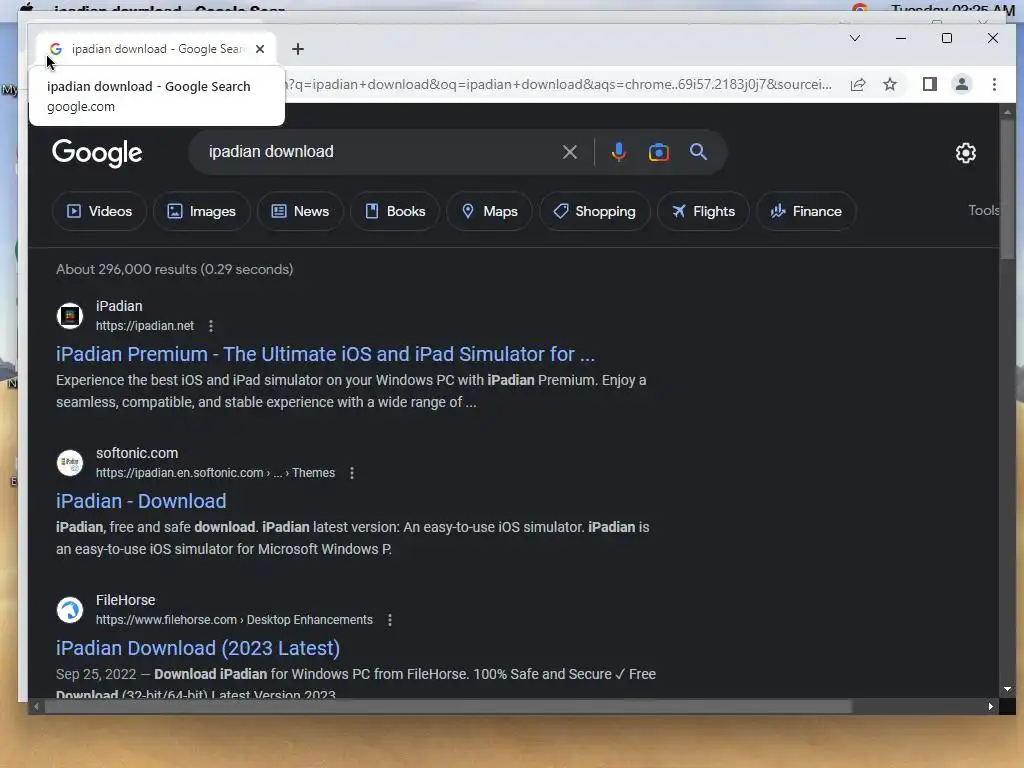Image resolution: width=1024 pixels, height=768 pixels.
Task: Bookmark this page with the star icon
Action: [x=889, y=84]
